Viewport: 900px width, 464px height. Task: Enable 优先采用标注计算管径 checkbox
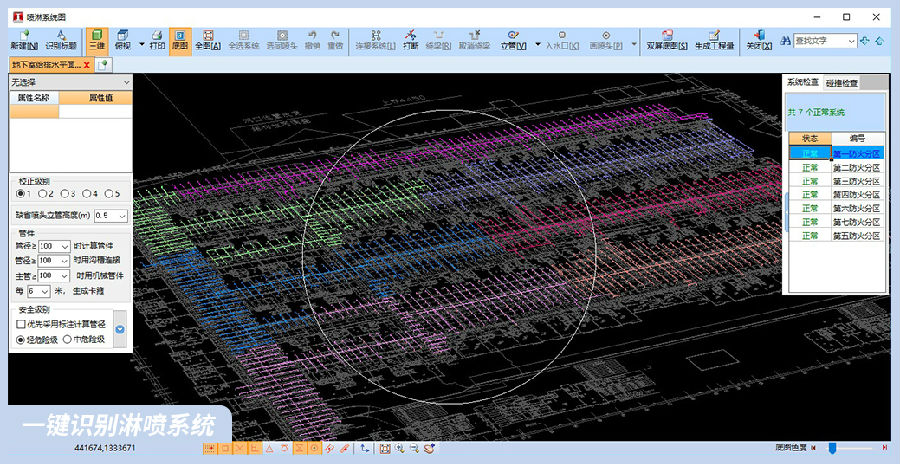click(x=21, y=324)
